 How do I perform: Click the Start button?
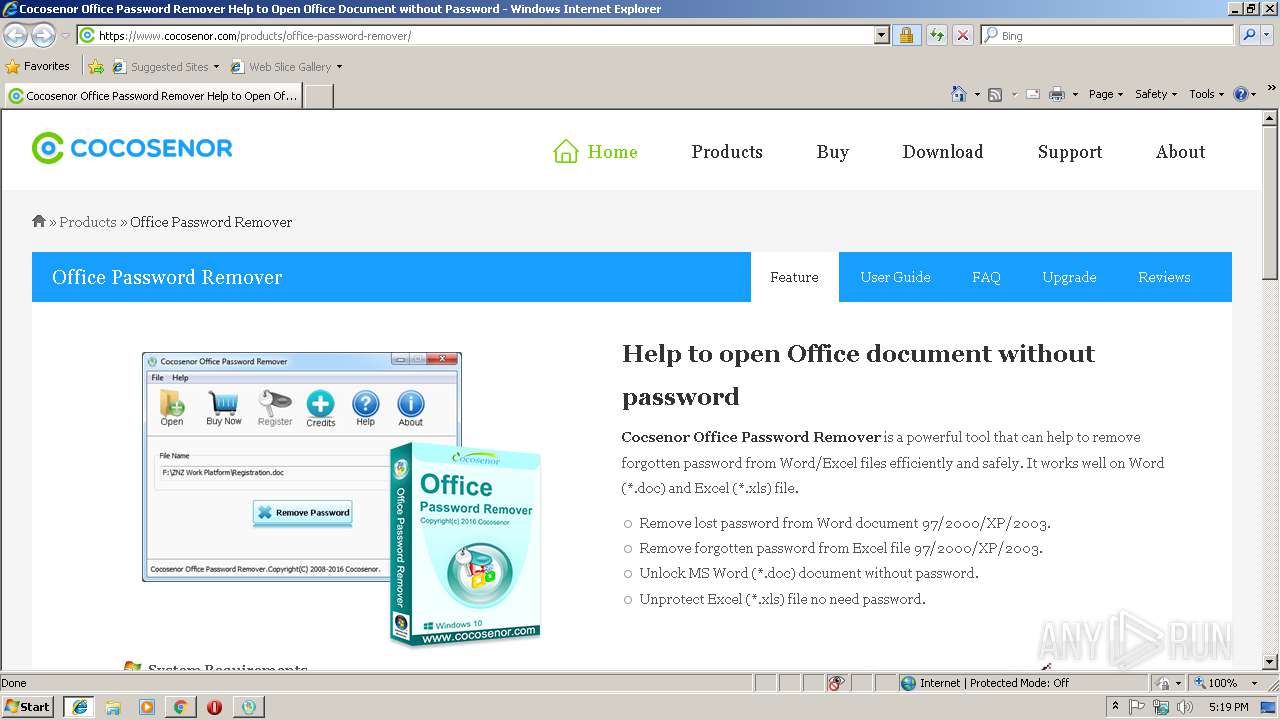point(27,707)
